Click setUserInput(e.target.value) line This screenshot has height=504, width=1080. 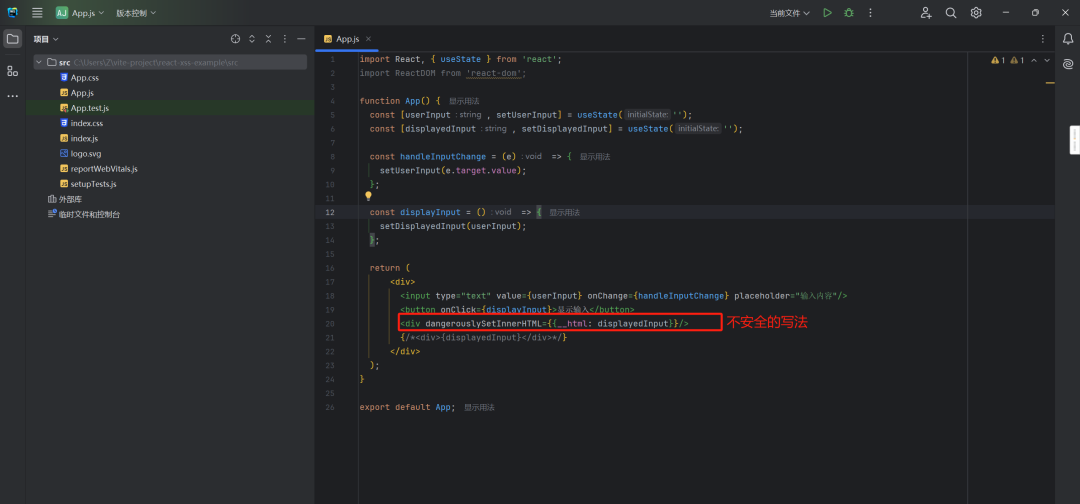[453, 171]
